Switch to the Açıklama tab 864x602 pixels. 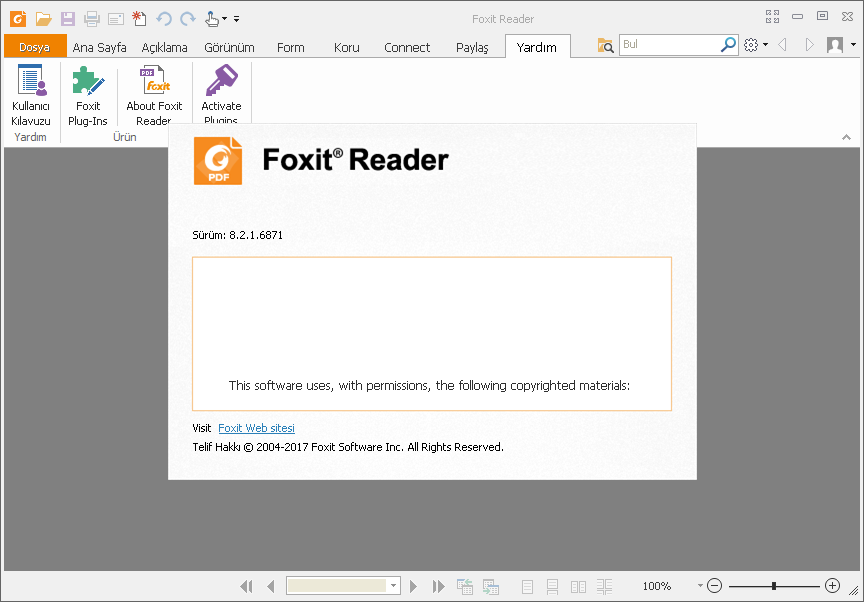(164, 47)
